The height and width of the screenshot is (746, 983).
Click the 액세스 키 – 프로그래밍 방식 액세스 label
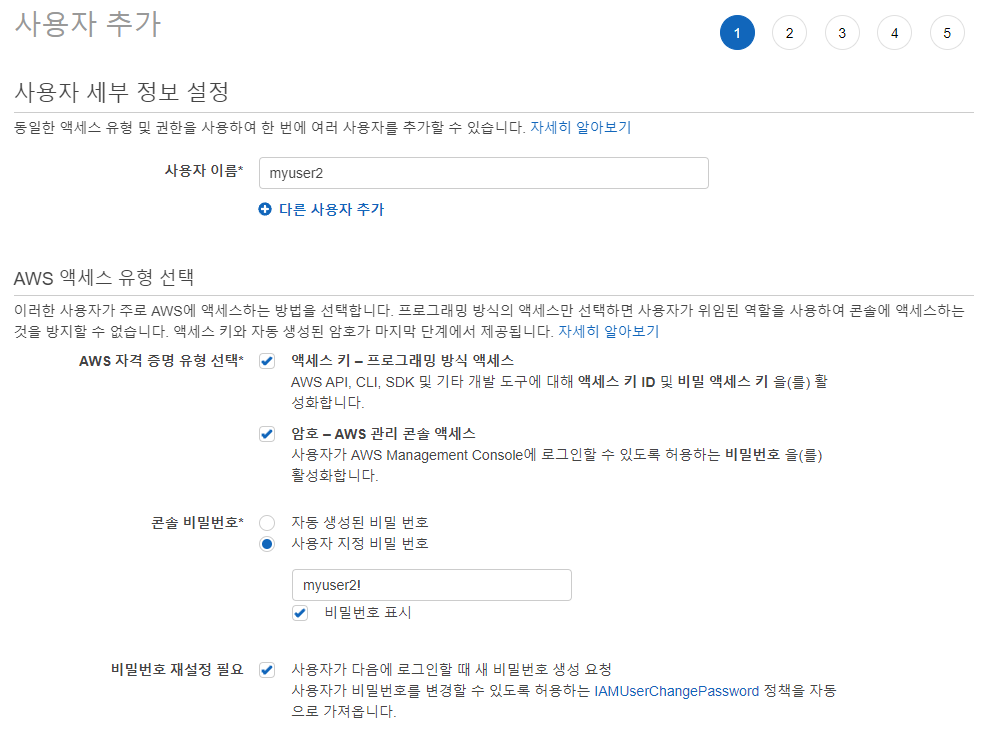[x=402, y=360]
